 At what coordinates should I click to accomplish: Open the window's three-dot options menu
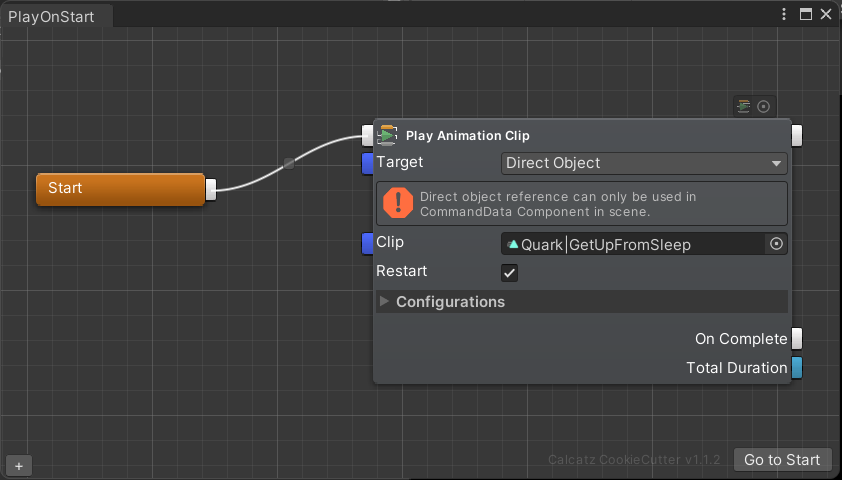(784, 14)
